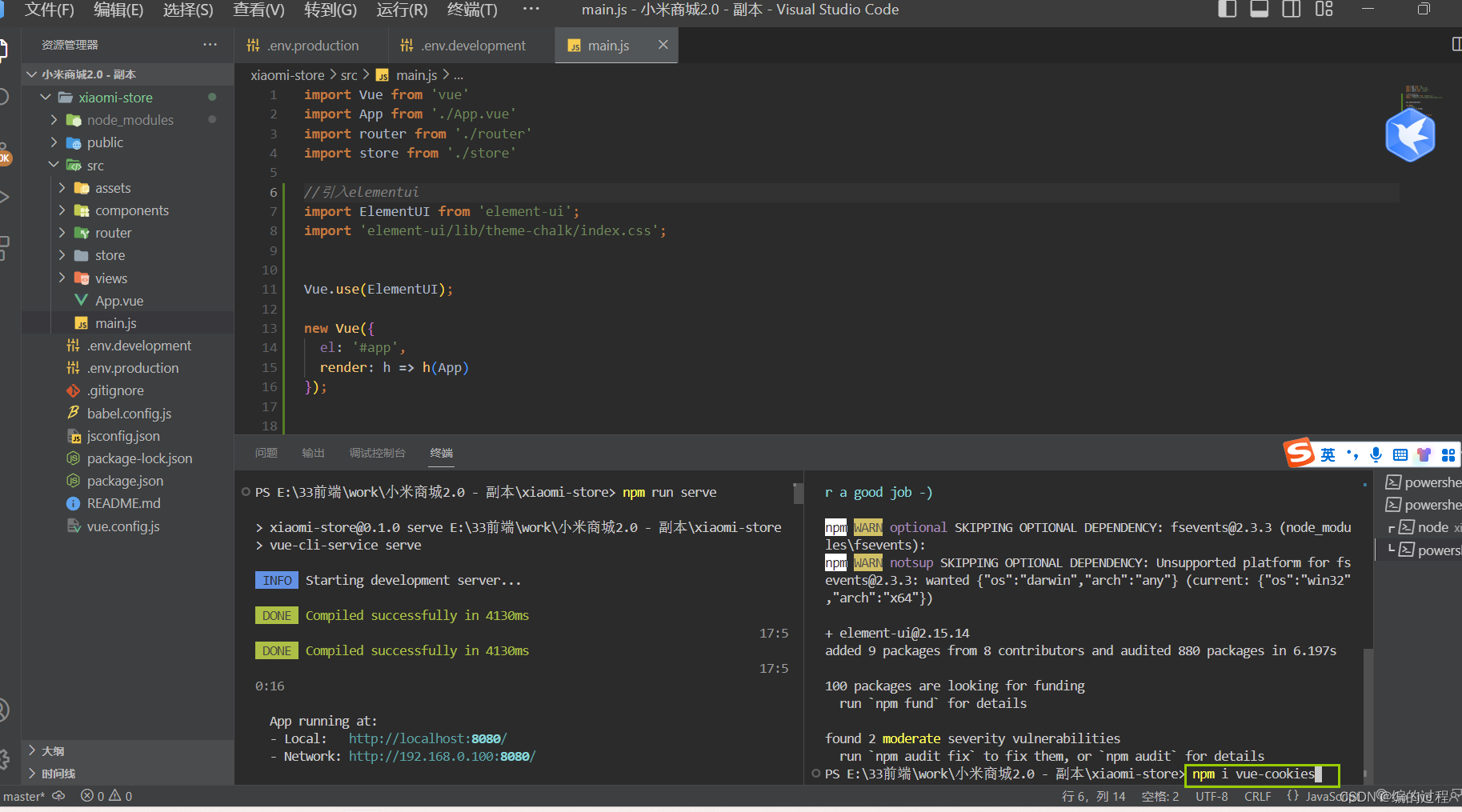Open vue.config.js file
Image resolution: width=1462 pixels, height=812 pixels.
pyautogui.click(x=128, y=526)
